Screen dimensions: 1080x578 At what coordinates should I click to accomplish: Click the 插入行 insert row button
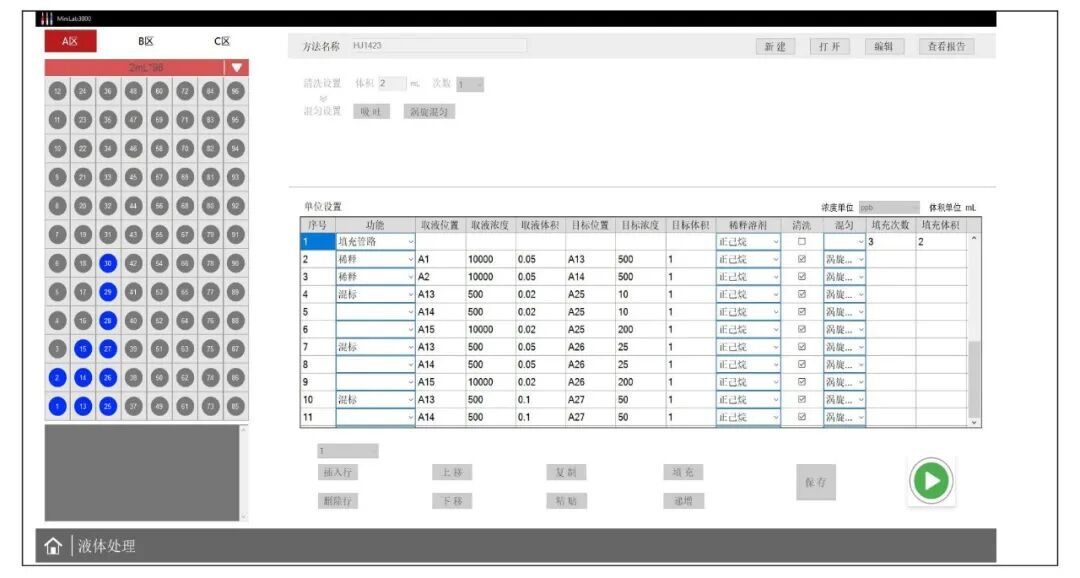click(338, 472)
